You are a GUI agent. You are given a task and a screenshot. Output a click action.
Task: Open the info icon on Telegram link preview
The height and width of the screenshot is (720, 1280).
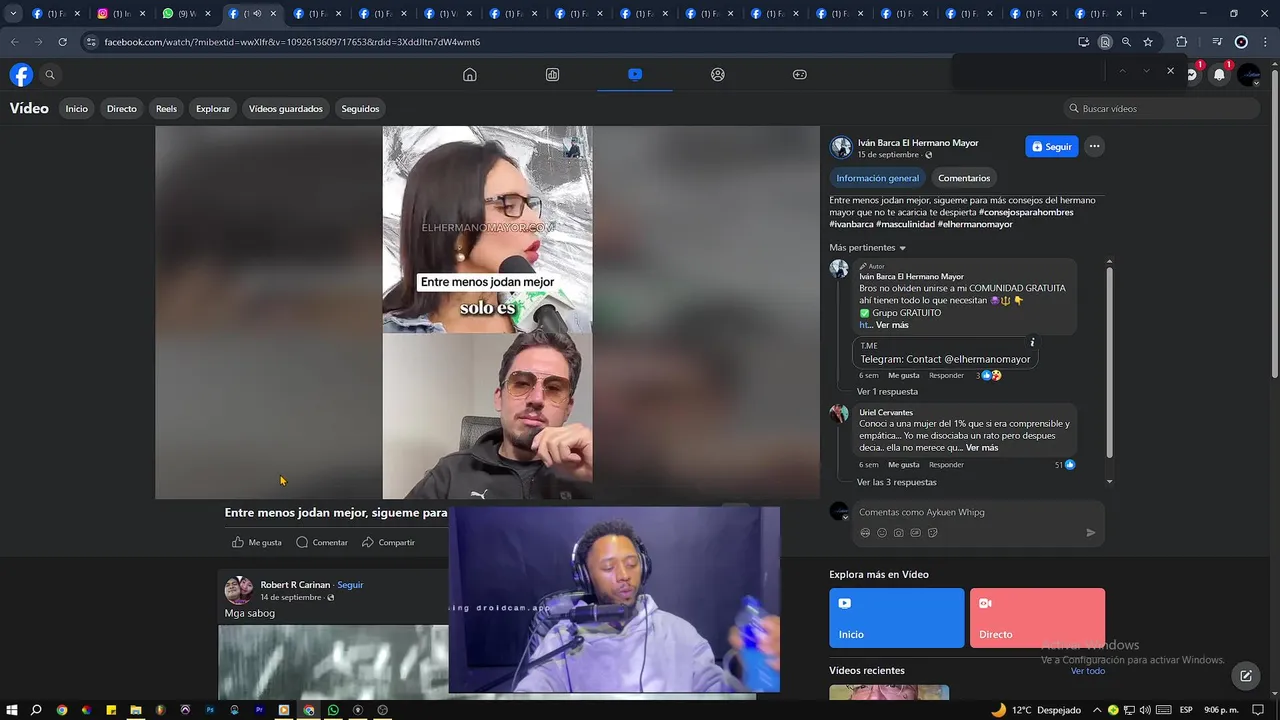tap(1032, 343)
